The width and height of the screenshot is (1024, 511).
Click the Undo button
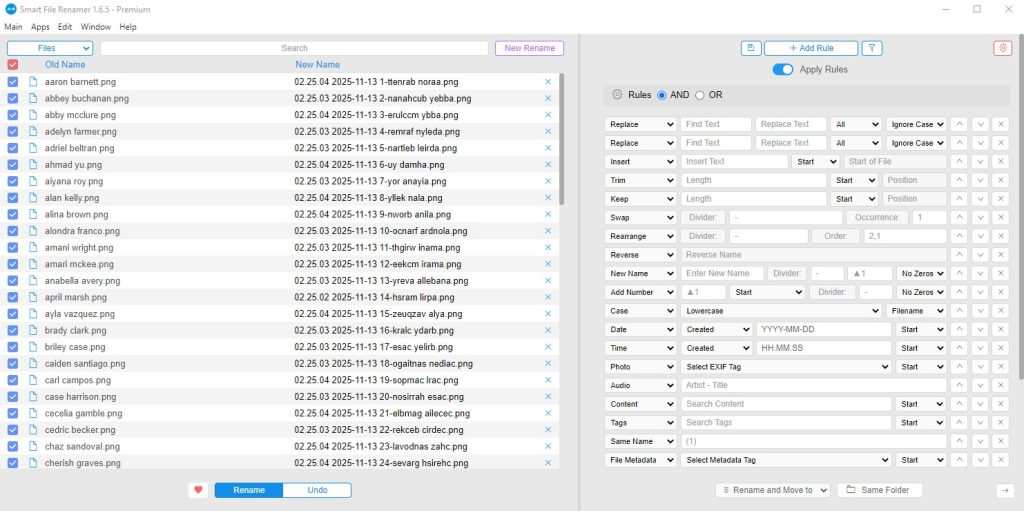click(317, 490)
